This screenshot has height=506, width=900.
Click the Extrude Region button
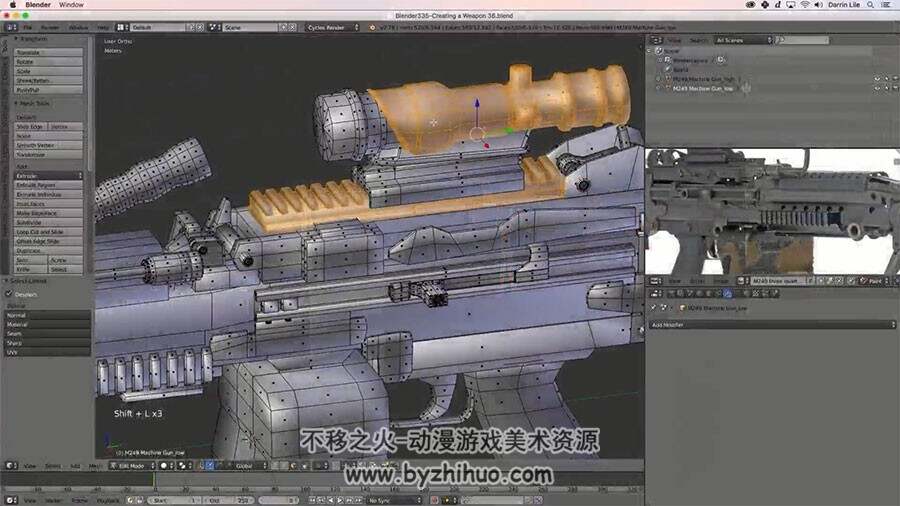[x=48, y=185]
